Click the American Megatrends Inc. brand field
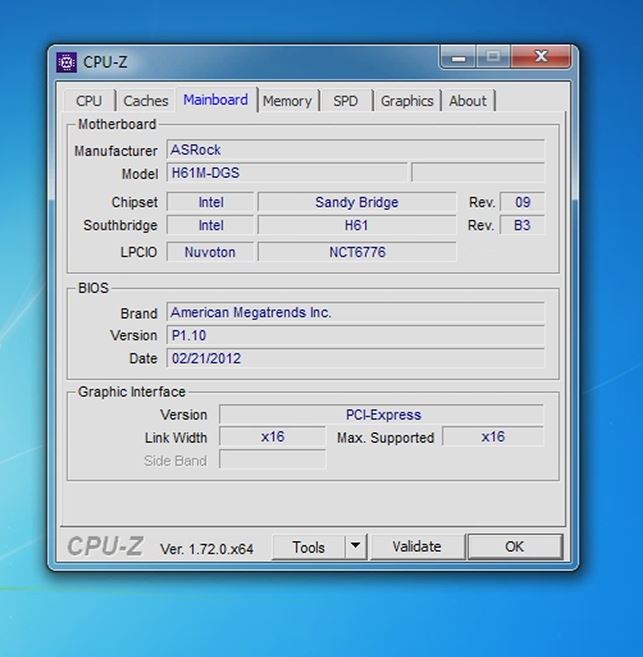 coord(356,313)
